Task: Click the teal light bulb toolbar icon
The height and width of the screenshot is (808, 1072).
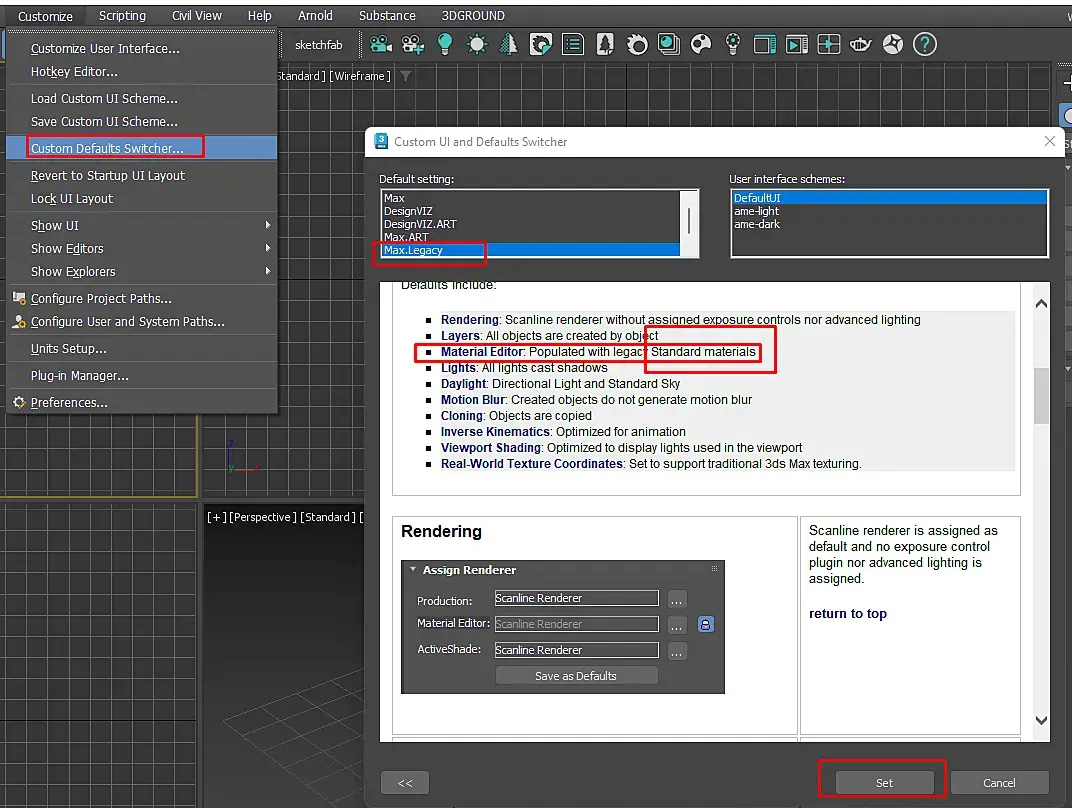Action: (x=444, y=44)
